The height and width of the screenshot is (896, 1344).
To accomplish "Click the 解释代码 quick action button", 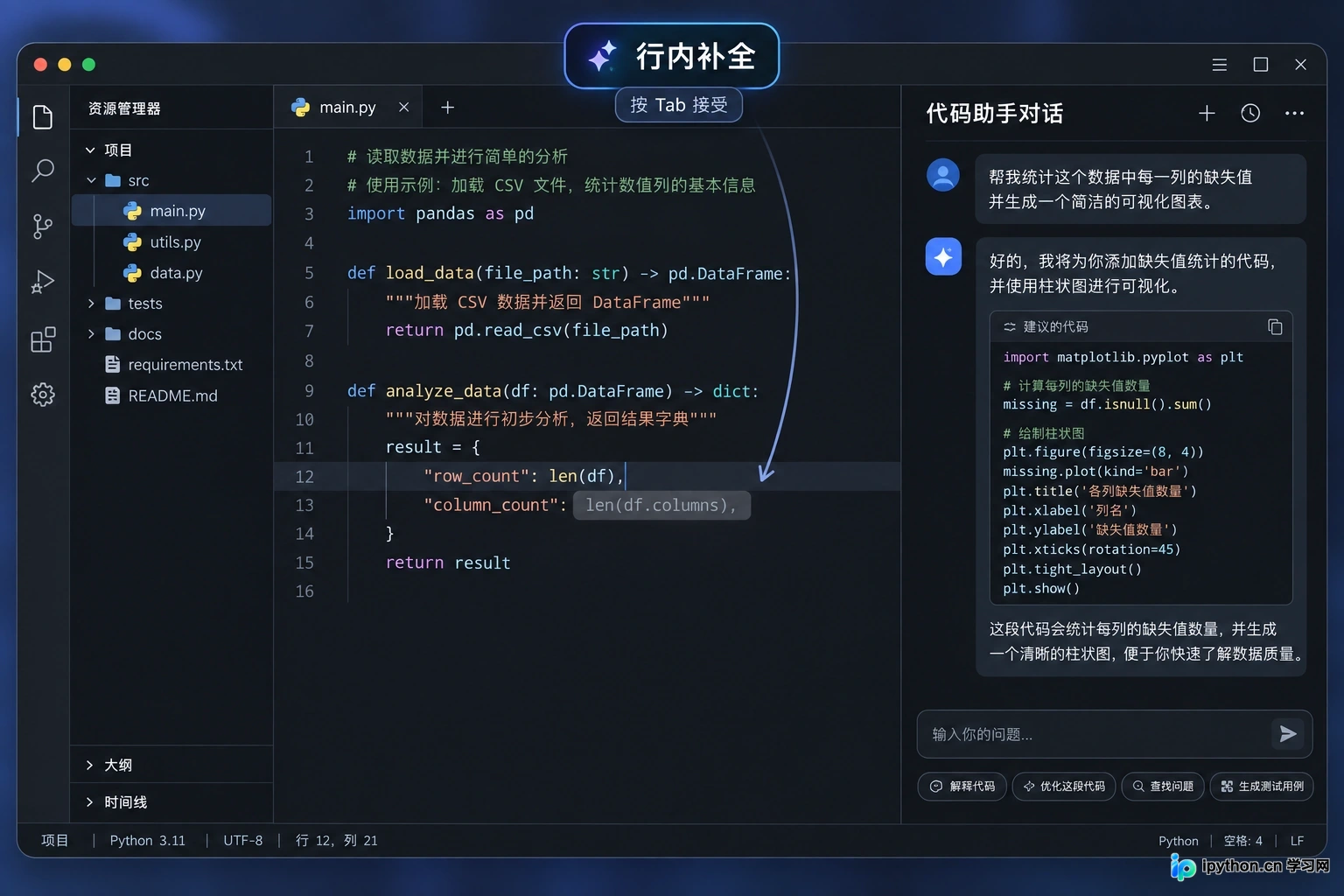I will [x=962, y=787].
